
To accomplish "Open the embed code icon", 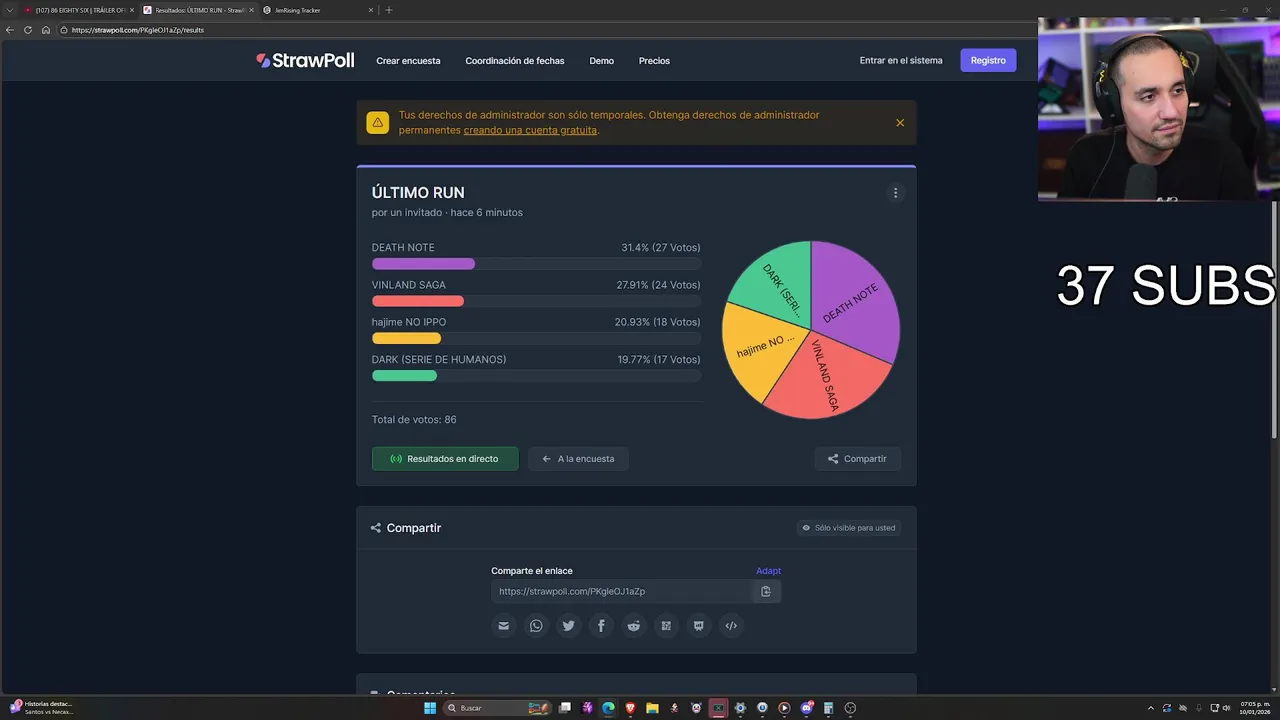I will point(731,626).
